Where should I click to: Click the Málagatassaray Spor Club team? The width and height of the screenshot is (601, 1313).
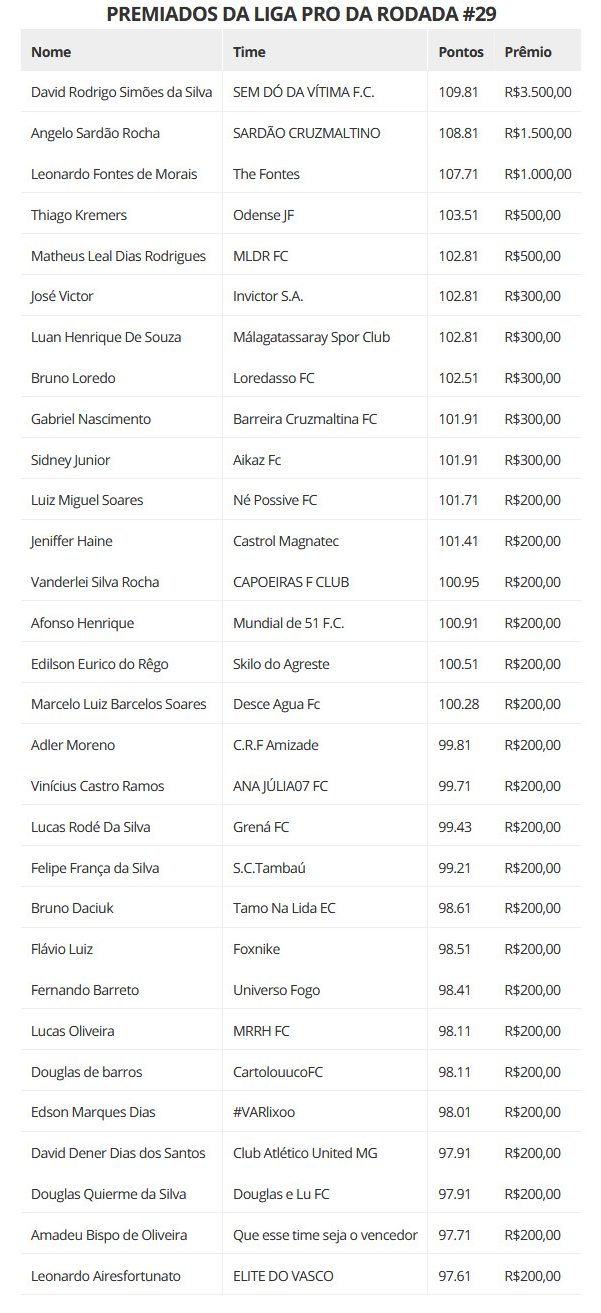pos(311,337)
